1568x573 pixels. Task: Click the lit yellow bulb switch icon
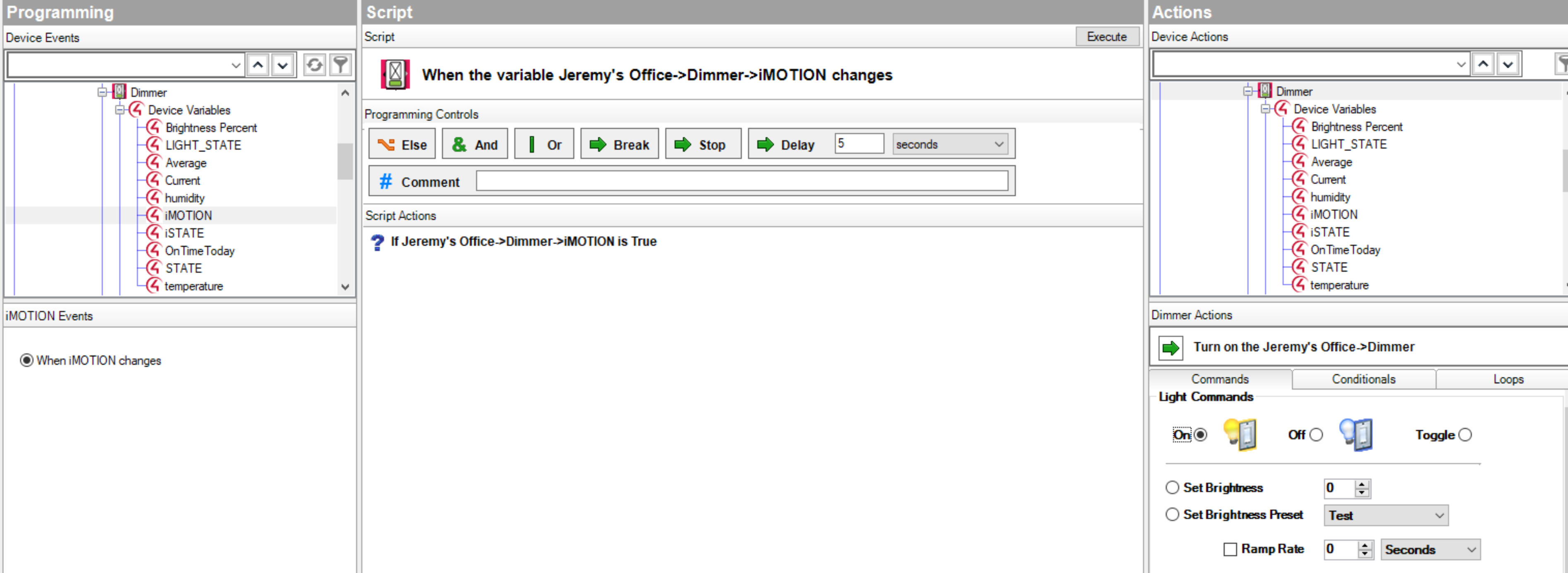tap(1240, 434)
